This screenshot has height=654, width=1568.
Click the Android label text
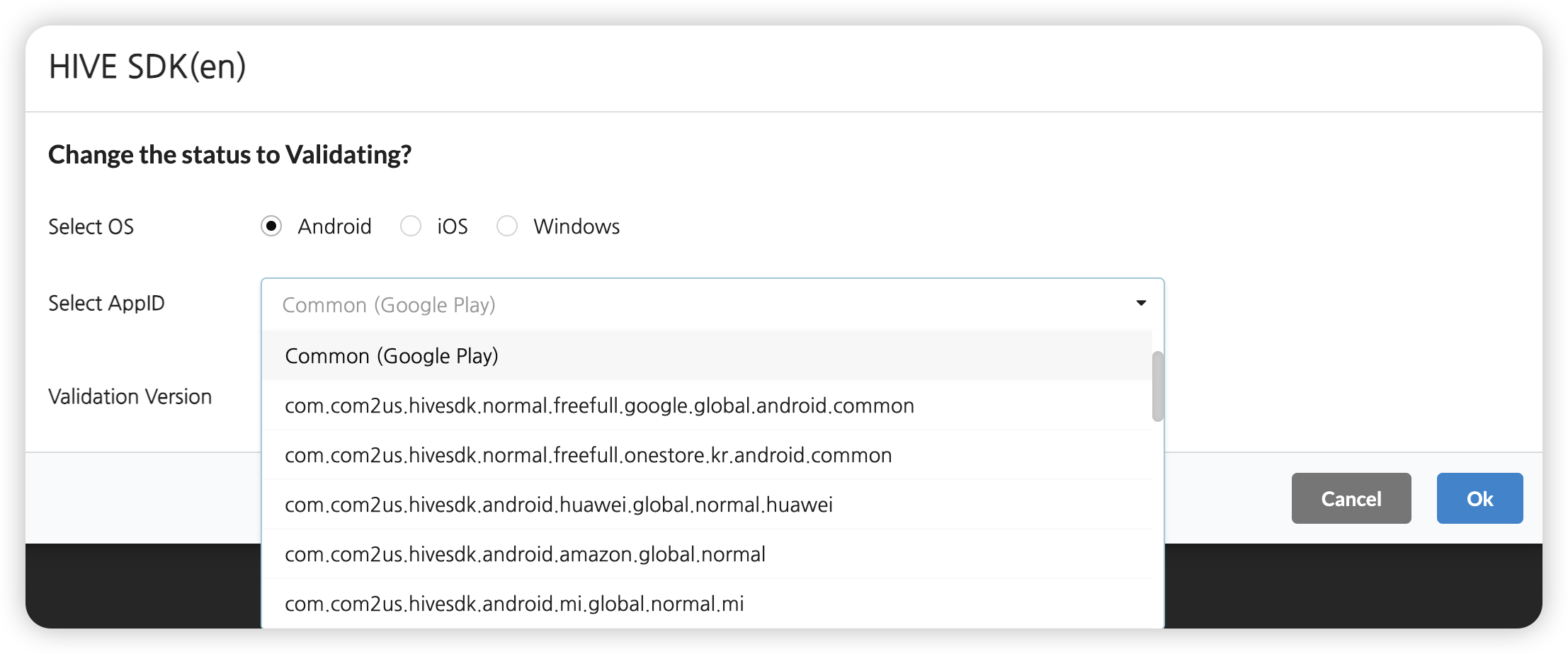334,226
